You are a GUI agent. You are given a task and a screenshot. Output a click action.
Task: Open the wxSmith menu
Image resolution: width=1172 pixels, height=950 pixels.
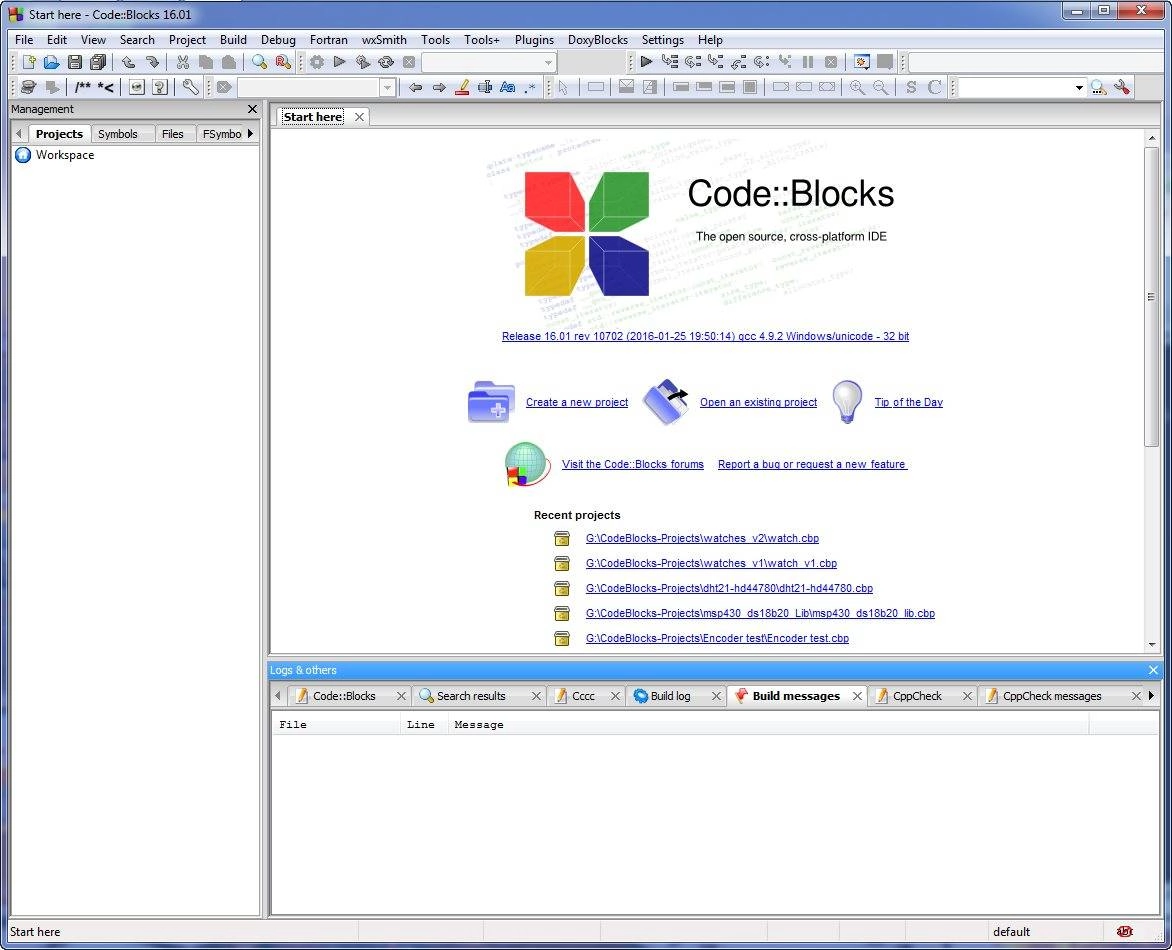(x=384, y=40)
